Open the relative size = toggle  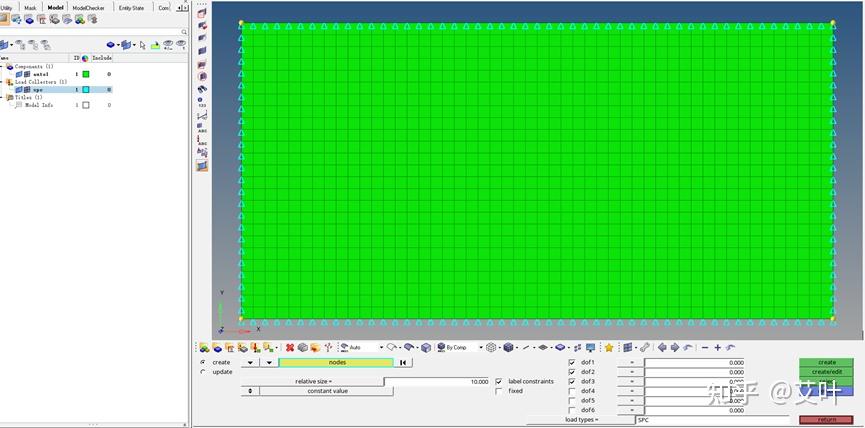click(312, 382)
